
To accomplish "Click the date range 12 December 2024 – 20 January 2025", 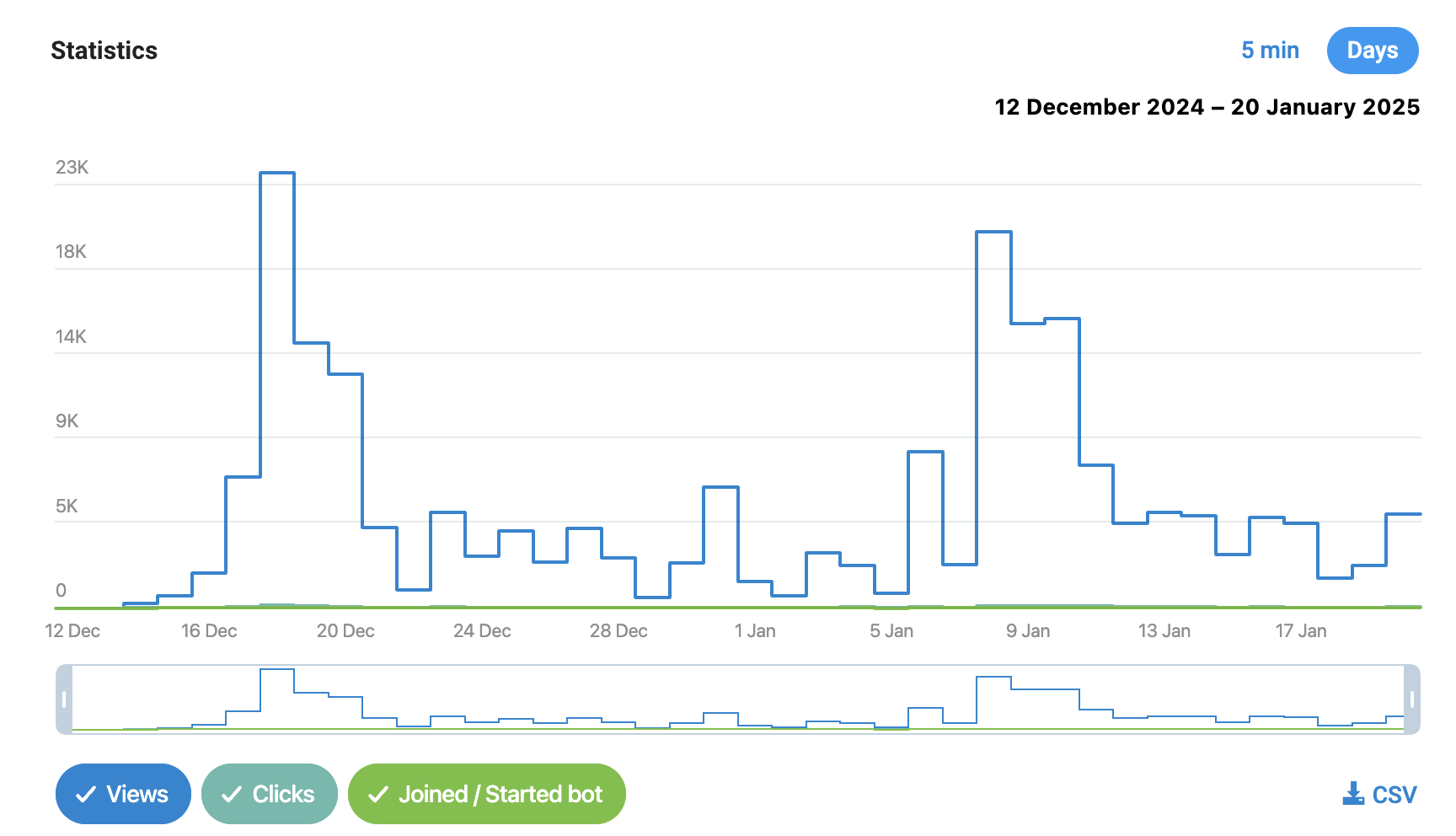I will tap(1207, 107).
